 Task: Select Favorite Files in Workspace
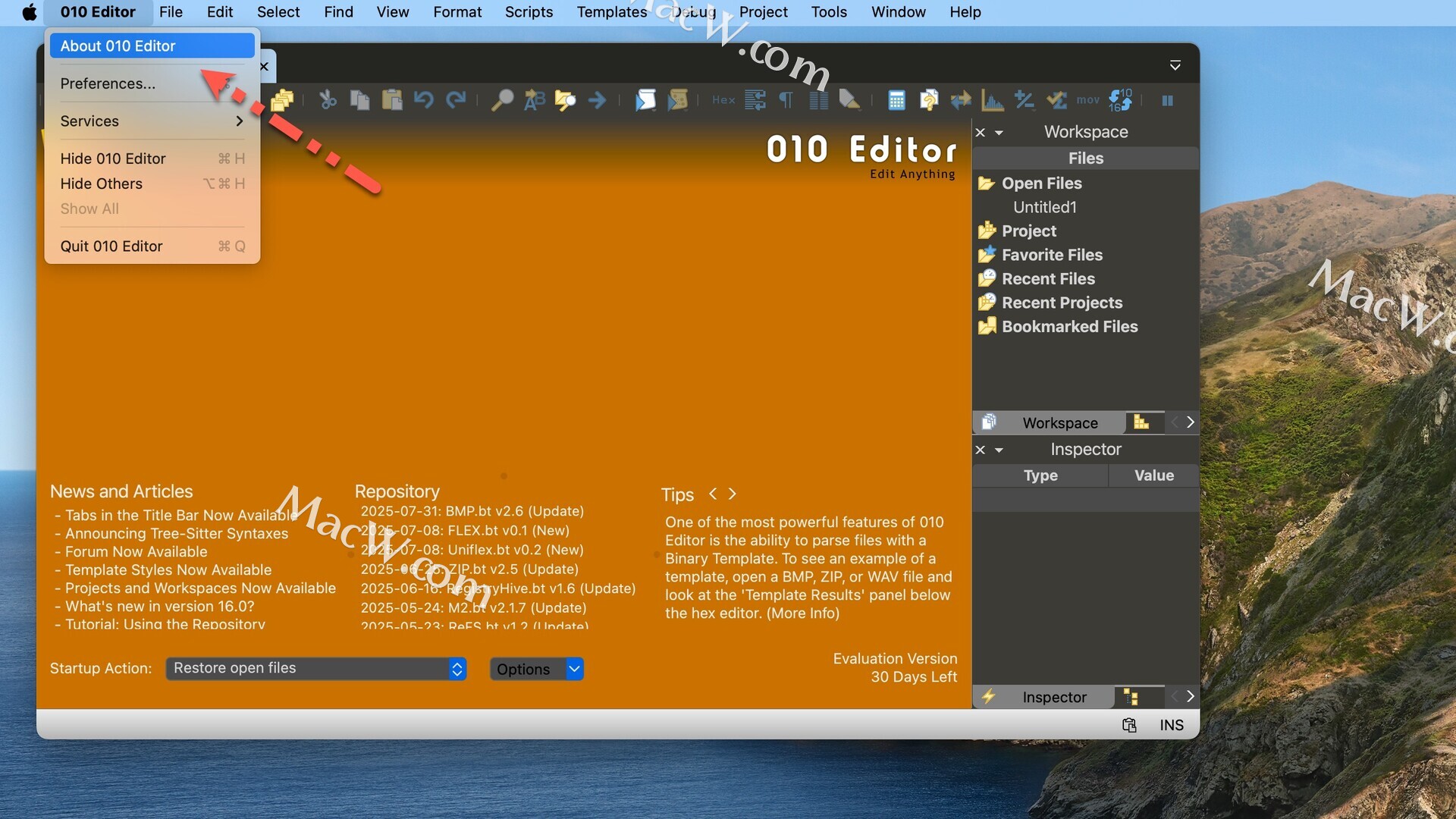click(x=1052, y=255)
